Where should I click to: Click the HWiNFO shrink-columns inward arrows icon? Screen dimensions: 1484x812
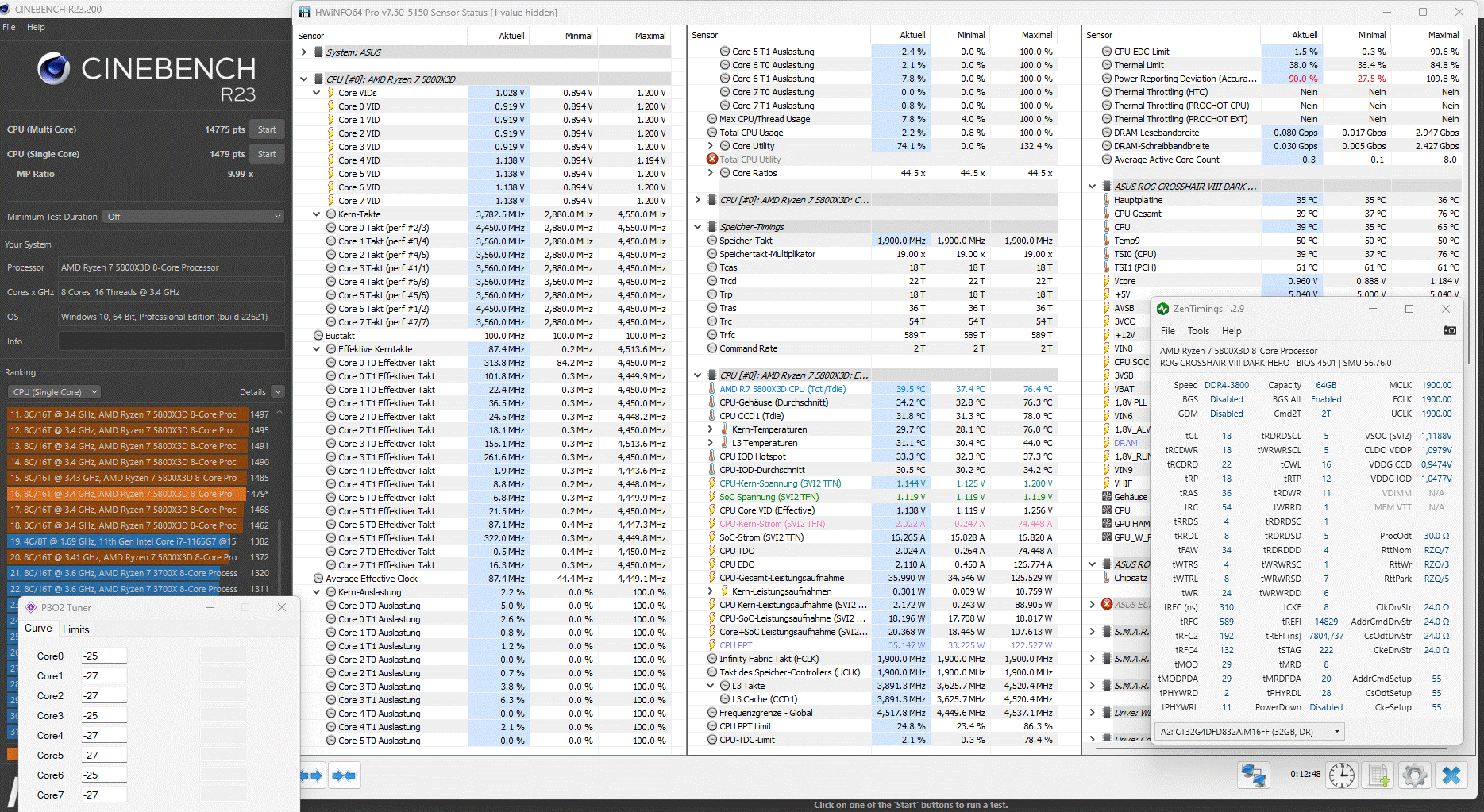pos(344,775)
